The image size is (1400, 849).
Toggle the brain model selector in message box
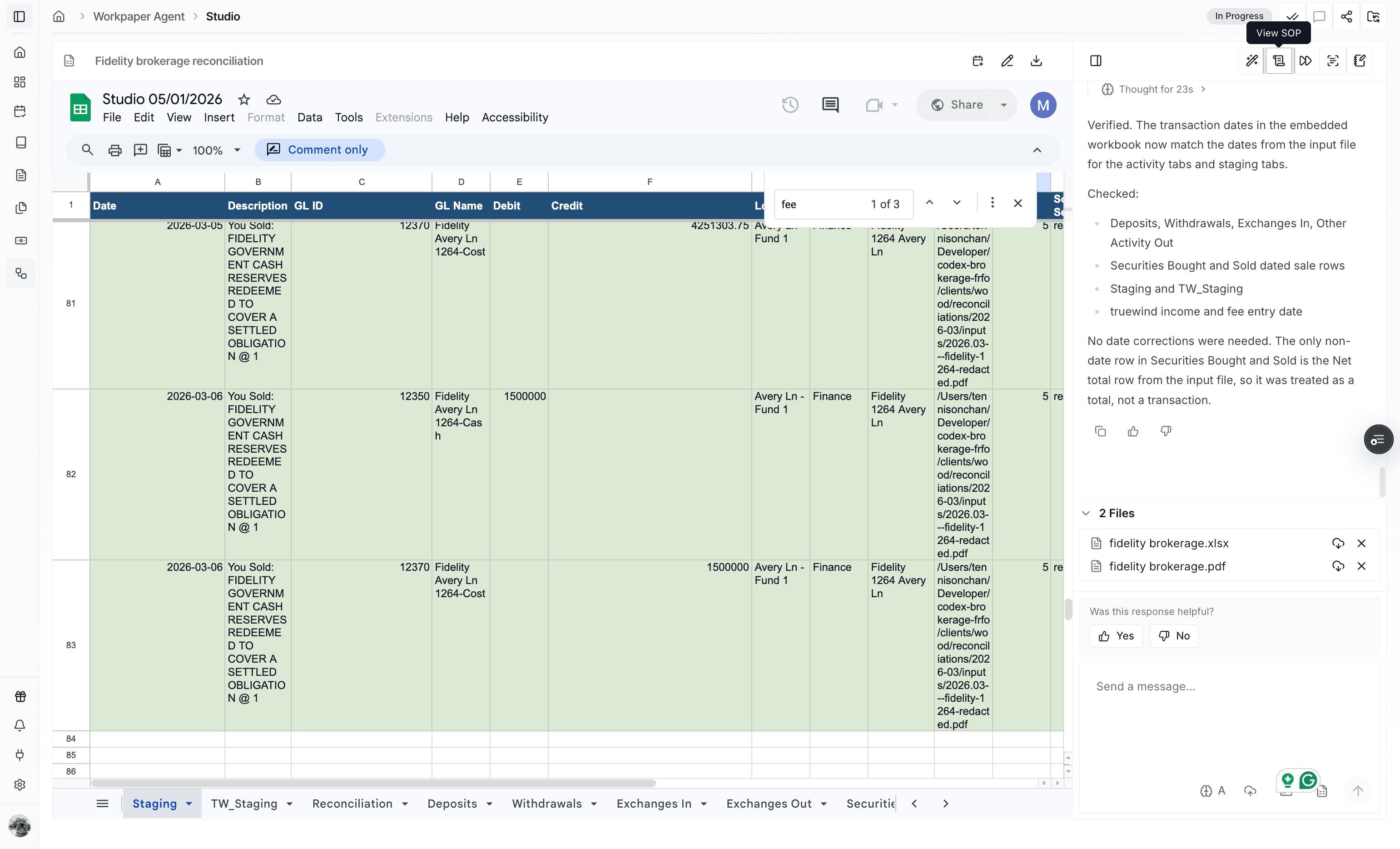[1212, 790]
